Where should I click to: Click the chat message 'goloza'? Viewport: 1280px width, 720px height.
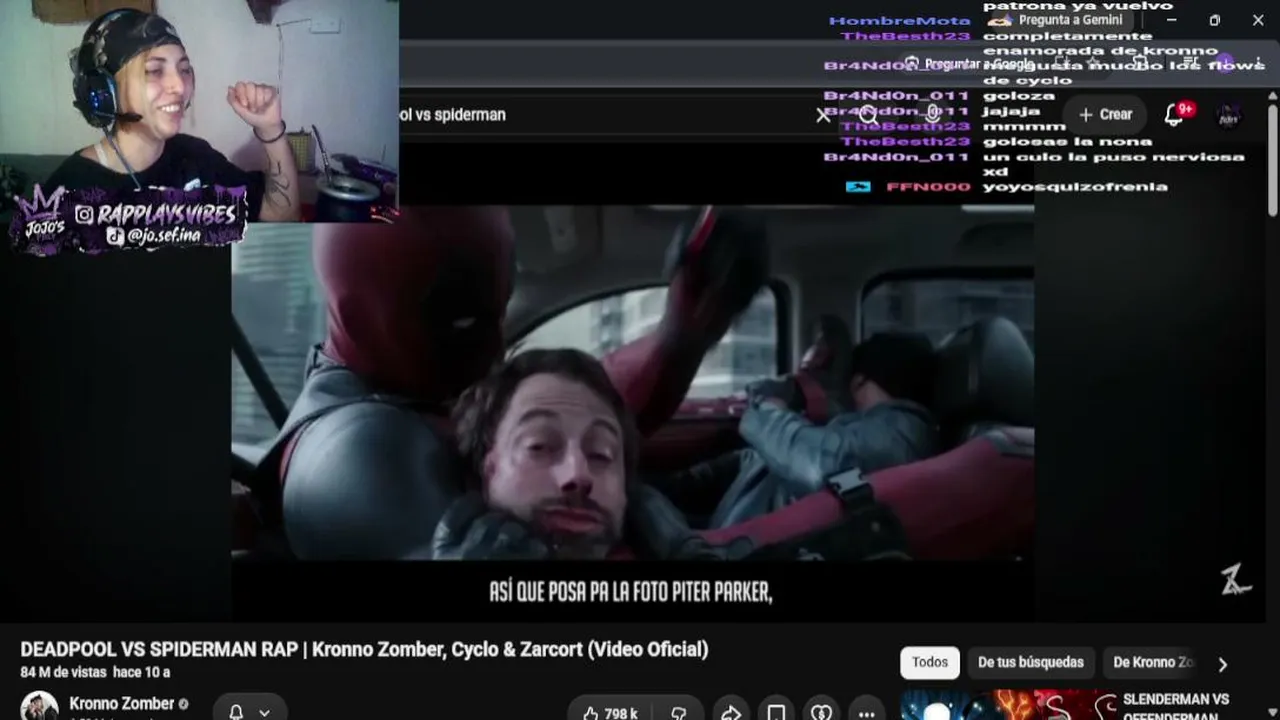[1019, 96]
